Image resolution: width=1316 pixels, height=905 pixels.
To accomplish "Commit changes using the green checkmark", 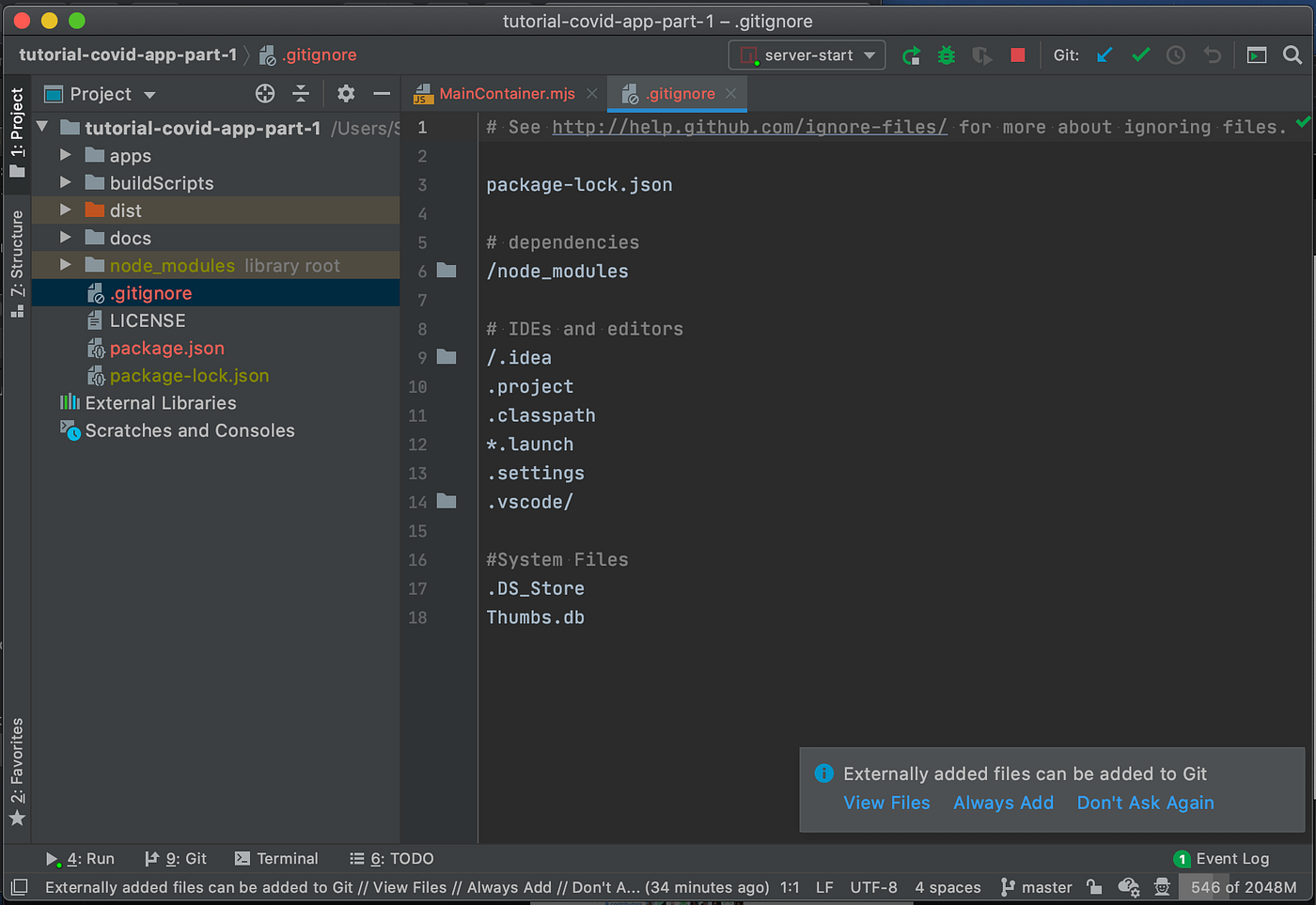I will pyautogui.click(x=1140, y=55).
